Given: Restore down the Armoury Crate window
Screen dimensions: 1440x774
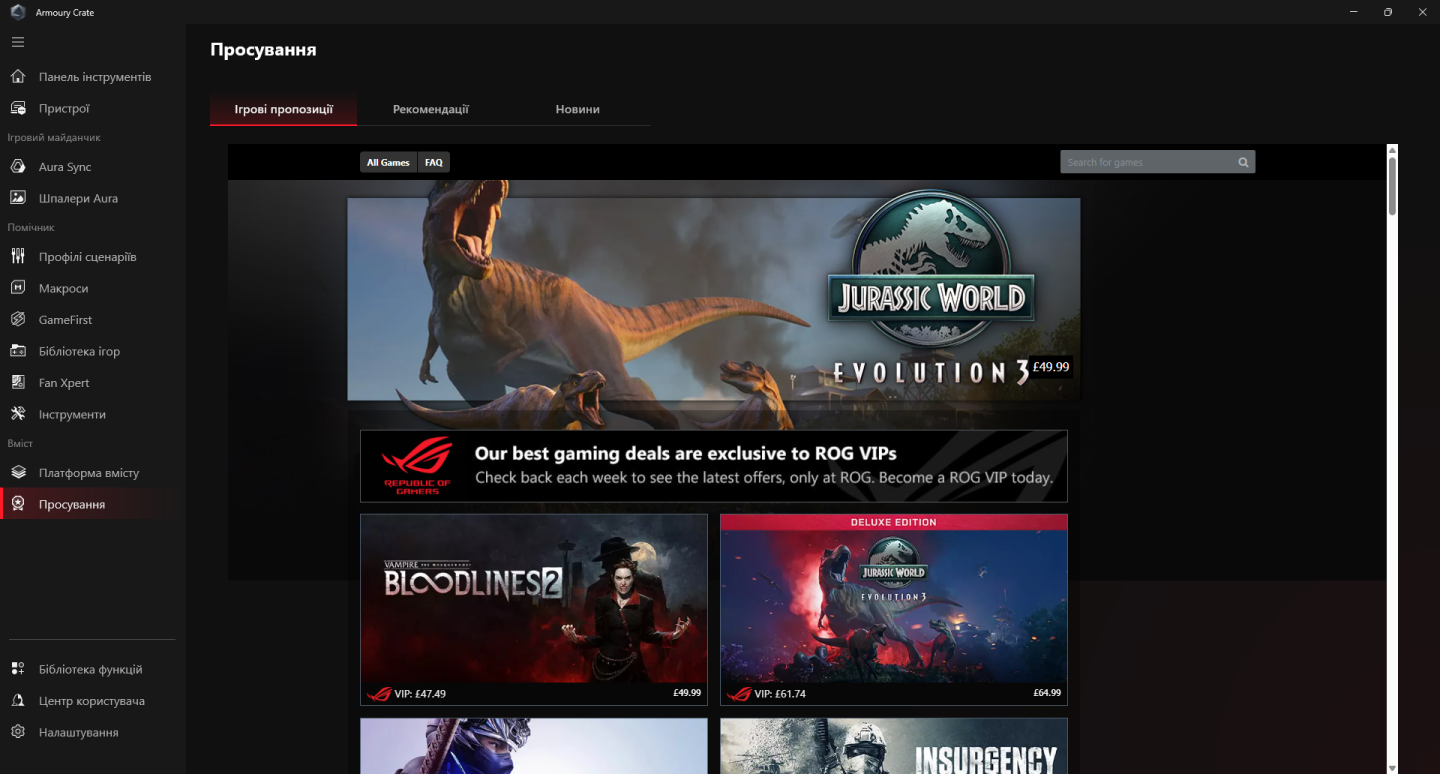Looking at the screenshot, I should pyautogui.click(x=1388, y=12).
